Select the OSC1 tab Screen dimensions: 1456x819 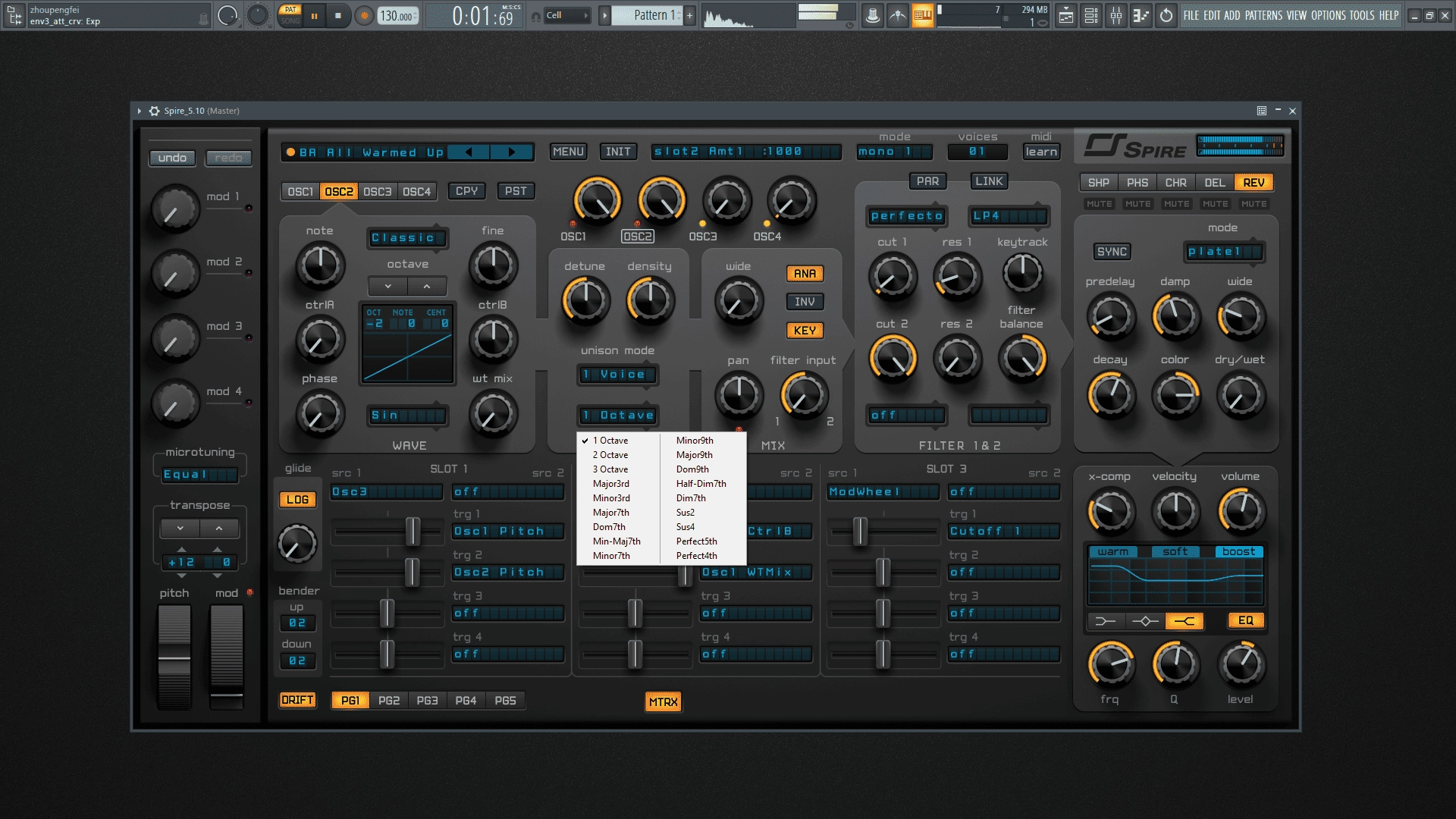pyautogui.click(x=300, y=191)
